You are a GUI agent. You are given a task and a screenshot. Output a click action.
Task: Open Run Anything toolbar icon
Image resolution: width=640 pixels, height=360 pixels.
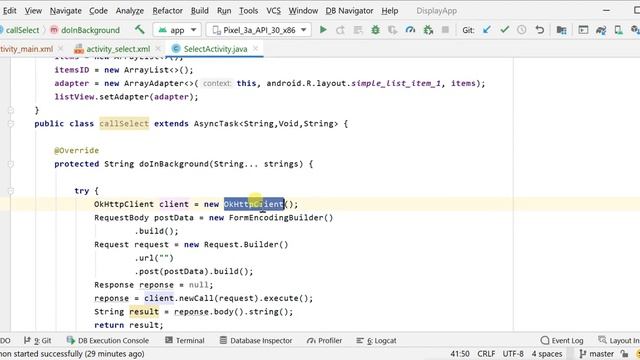pyautogui.click(x=583, y=30)
